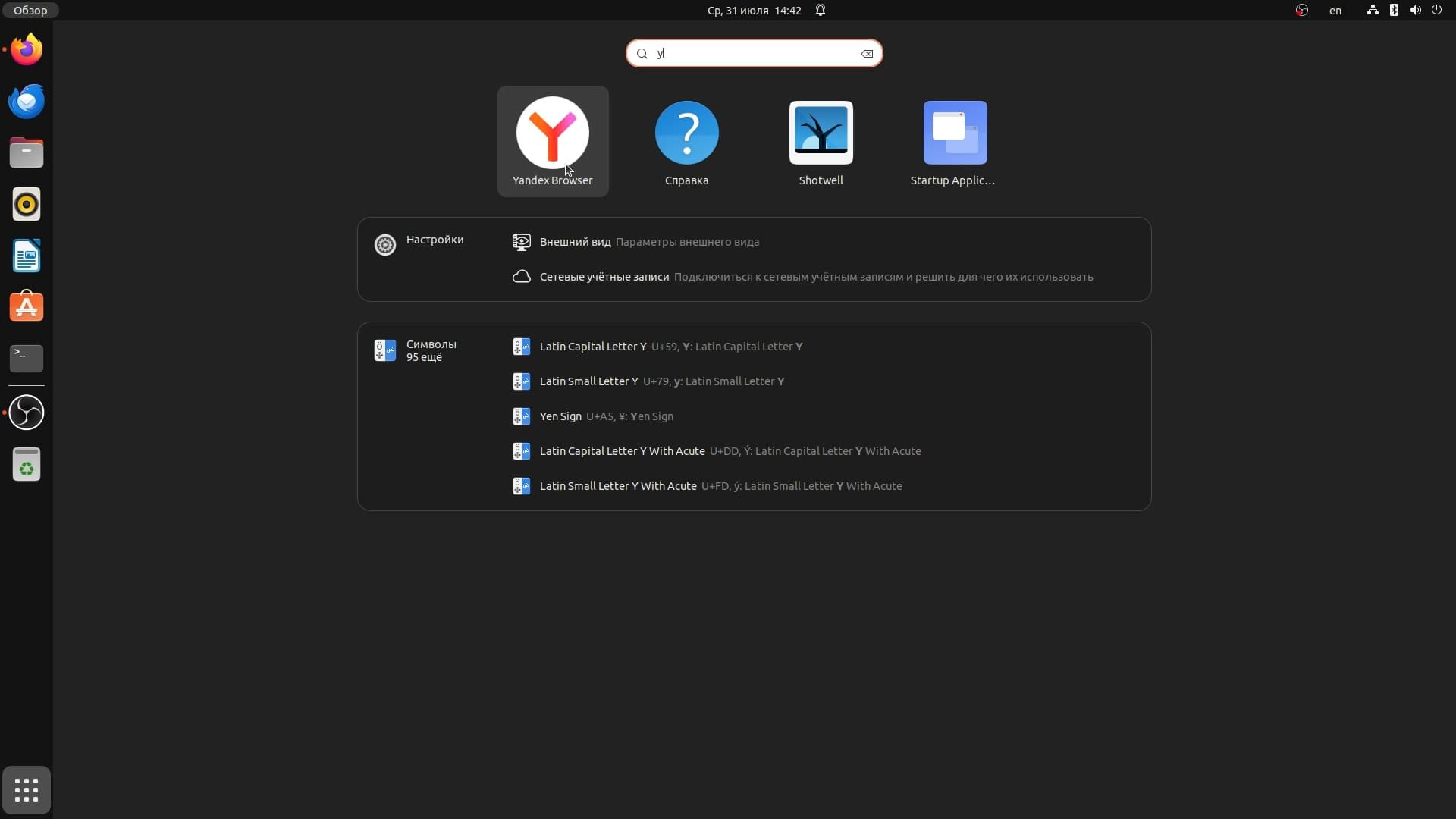Open the Справка help application

click(686, 141)
